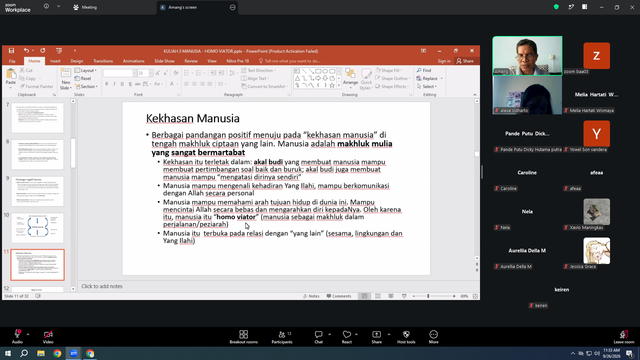Switch to Slide Sorter view in status bar

click(x=378, y=296)
